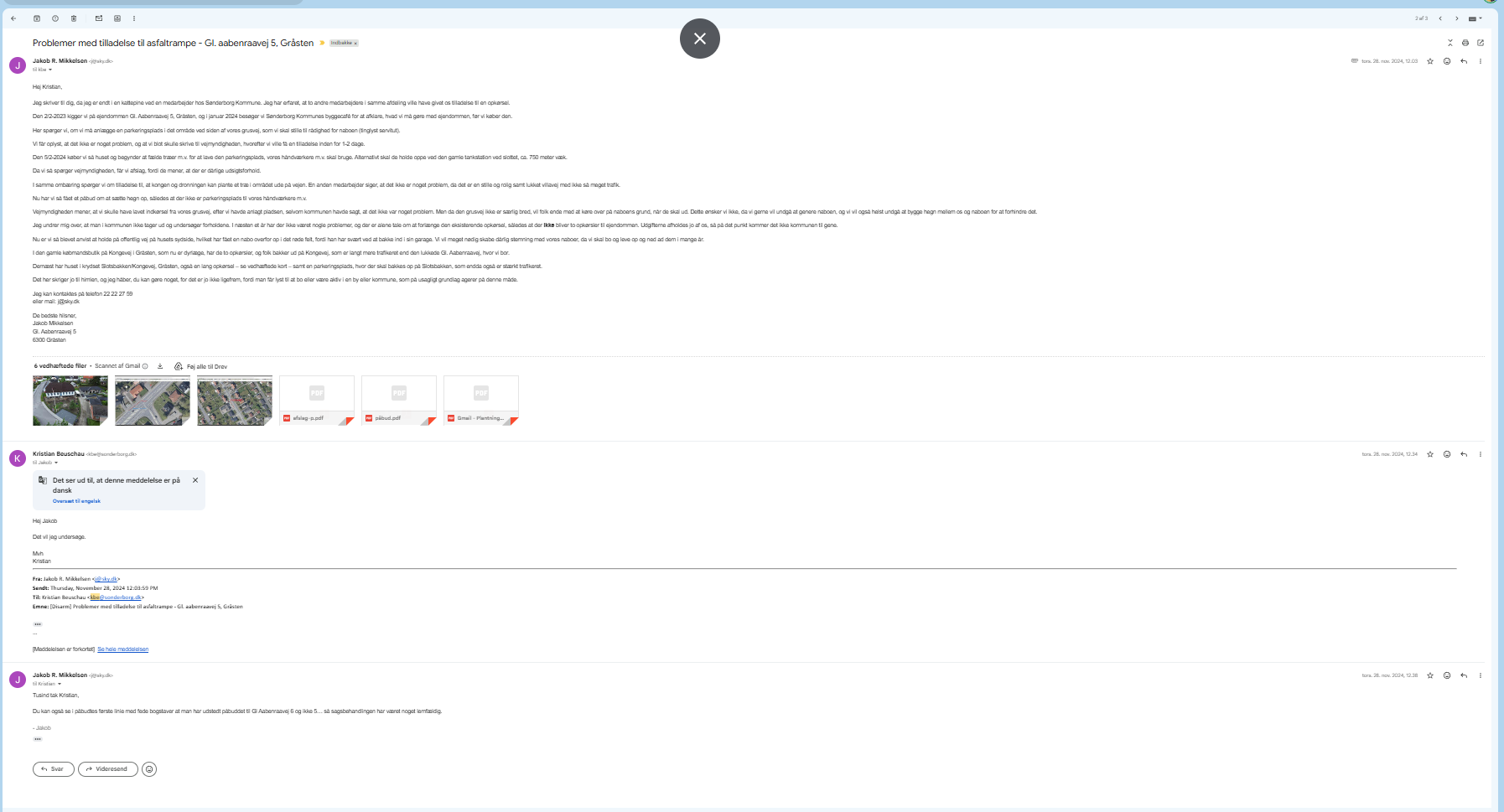Click the Svar reply button
The width and height of the screenshot is (1504, 812).
[54, 769]
